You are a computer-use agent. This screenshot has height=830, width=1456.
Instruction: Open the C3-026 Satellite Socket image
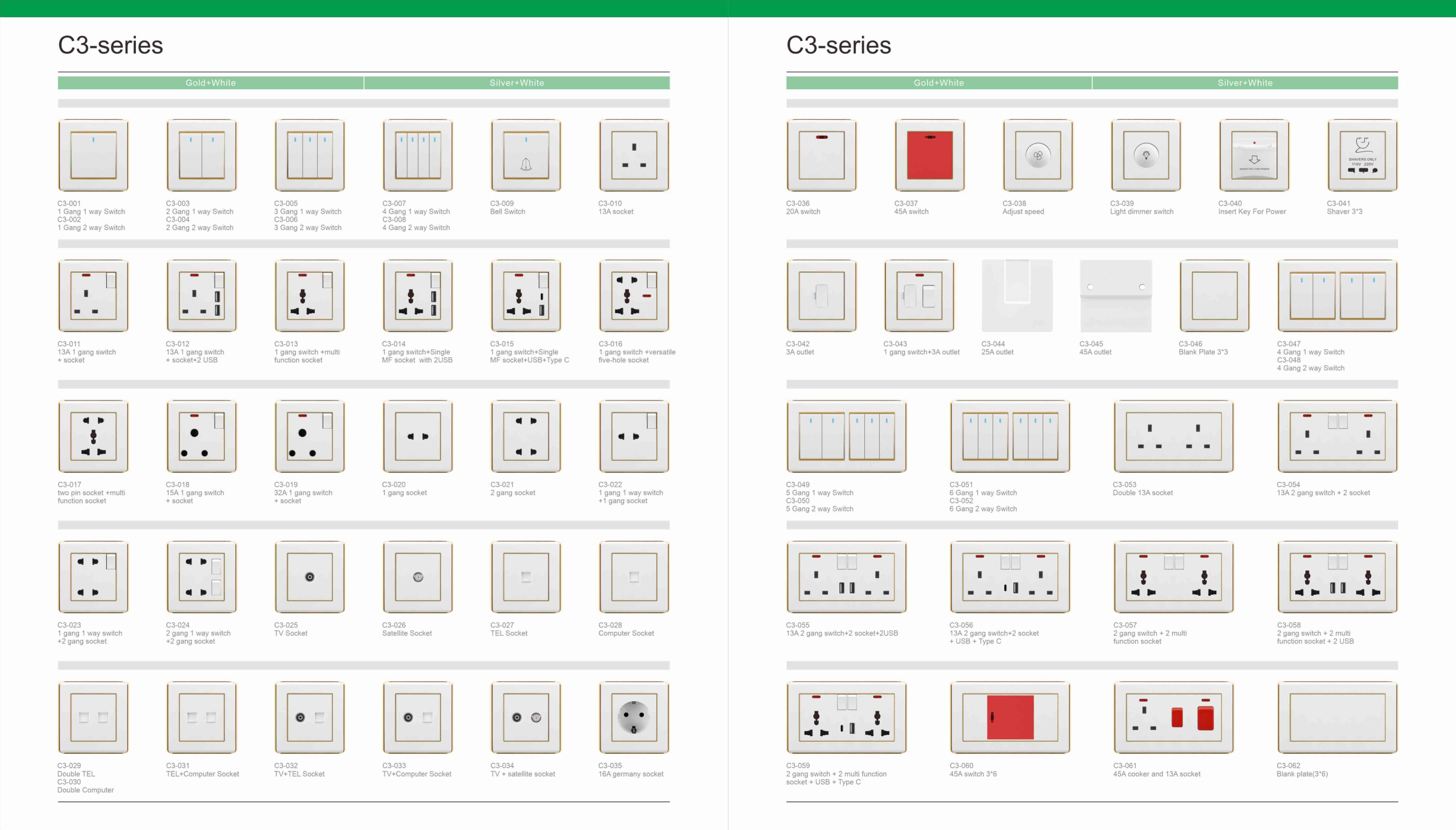point(418,577)
